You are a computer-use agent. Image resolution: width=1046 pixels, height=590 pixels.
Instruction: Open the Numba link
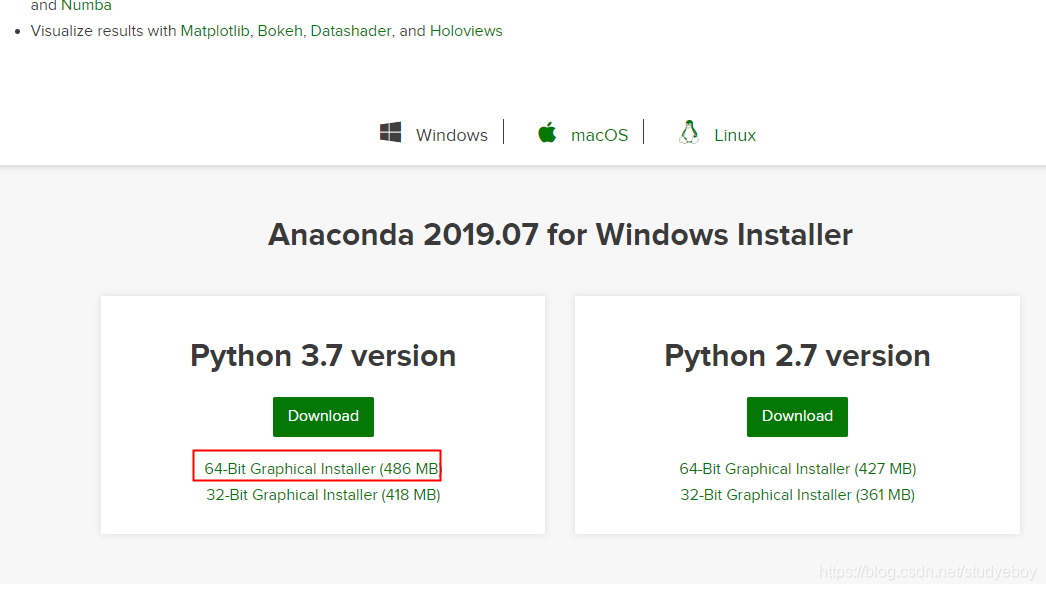pos(86,5)
